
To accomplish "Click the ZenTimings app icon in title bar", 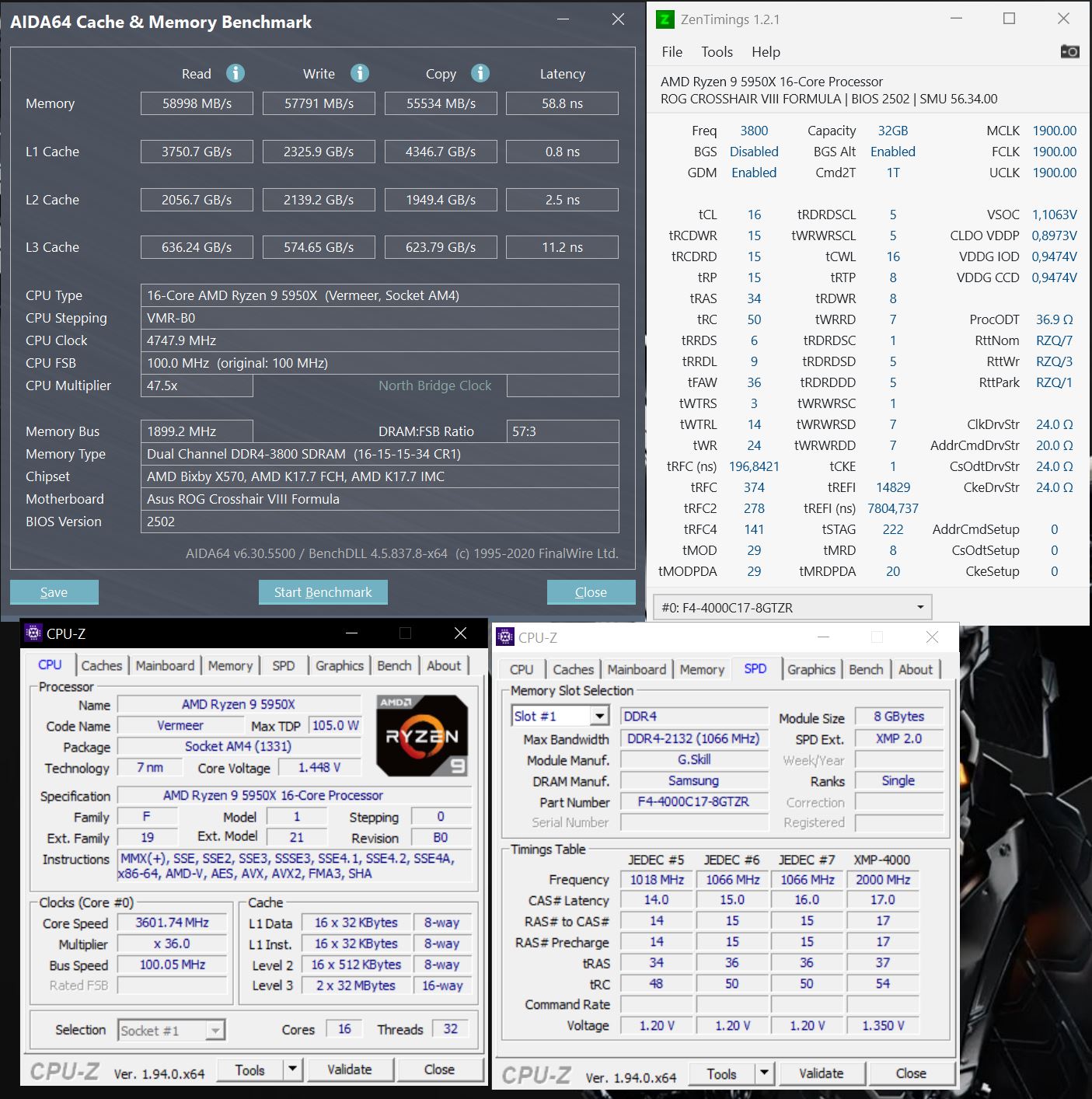I will click(665, 19).
